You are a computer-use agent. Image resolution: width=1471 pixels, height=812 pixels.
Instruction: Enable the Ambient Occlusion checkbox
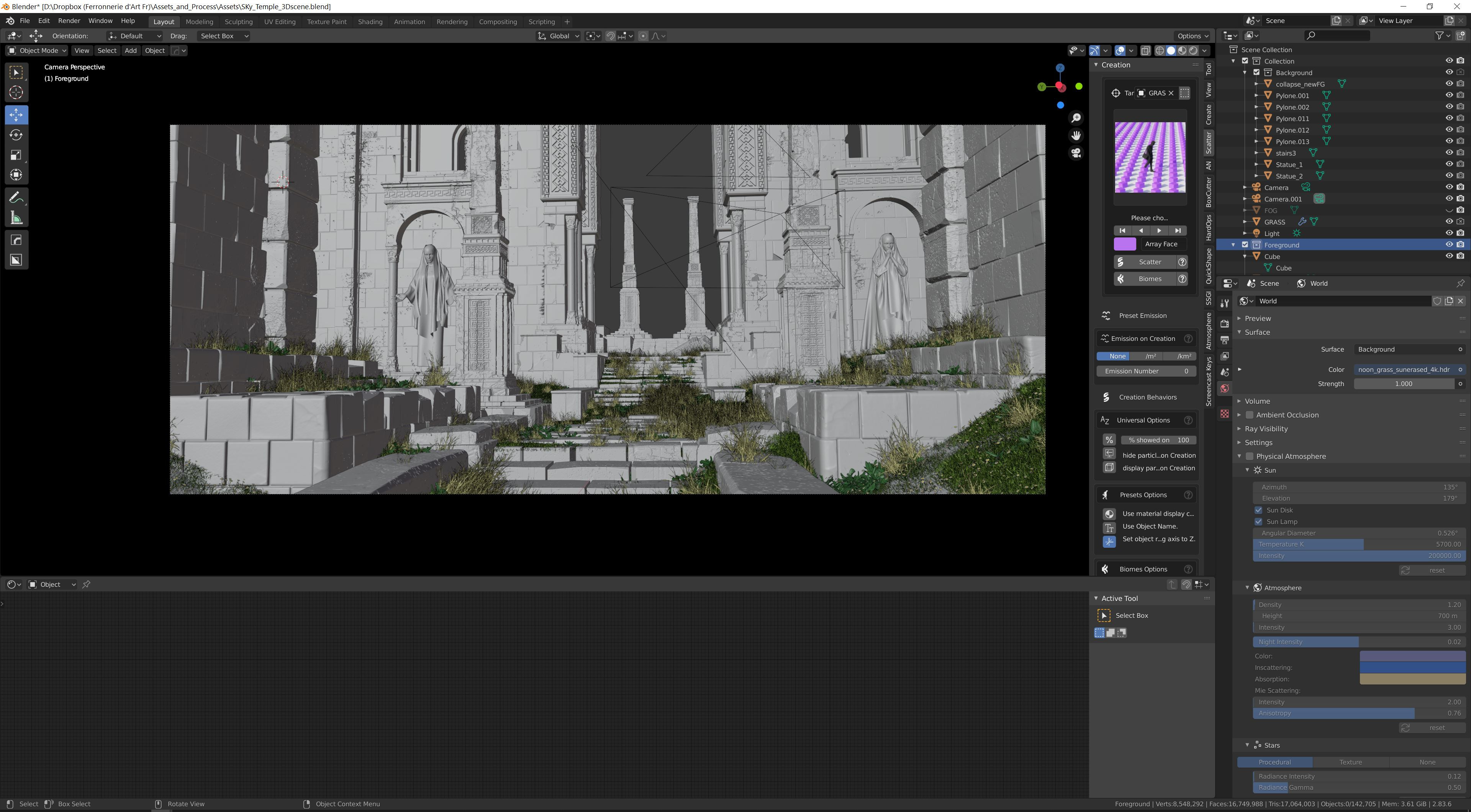(1250, 415)
